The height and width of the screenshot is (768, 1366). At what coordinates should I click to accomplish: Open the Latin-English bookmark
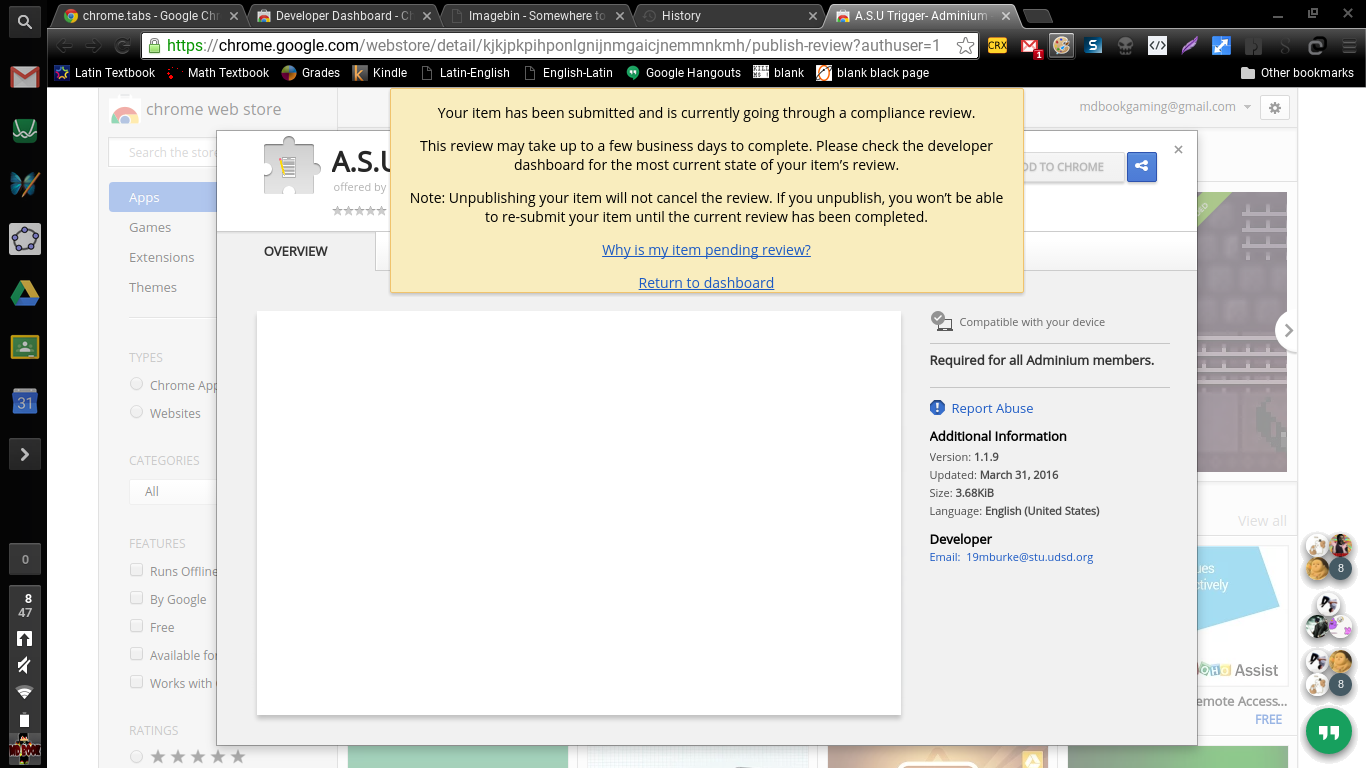(x=465, y=73)
